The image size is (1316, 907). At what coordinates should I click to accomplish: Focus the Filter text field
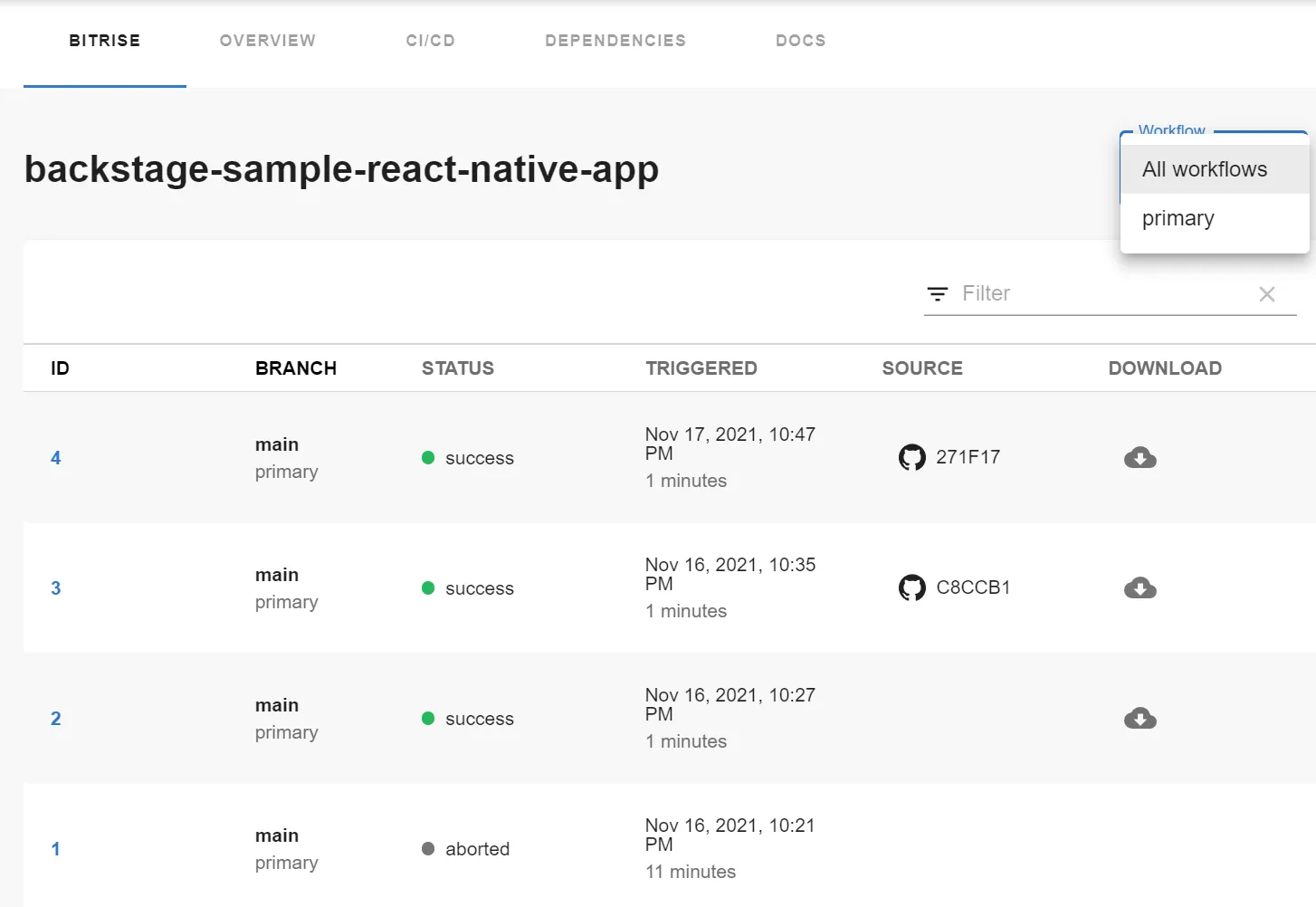click(x=1102, y=293)
